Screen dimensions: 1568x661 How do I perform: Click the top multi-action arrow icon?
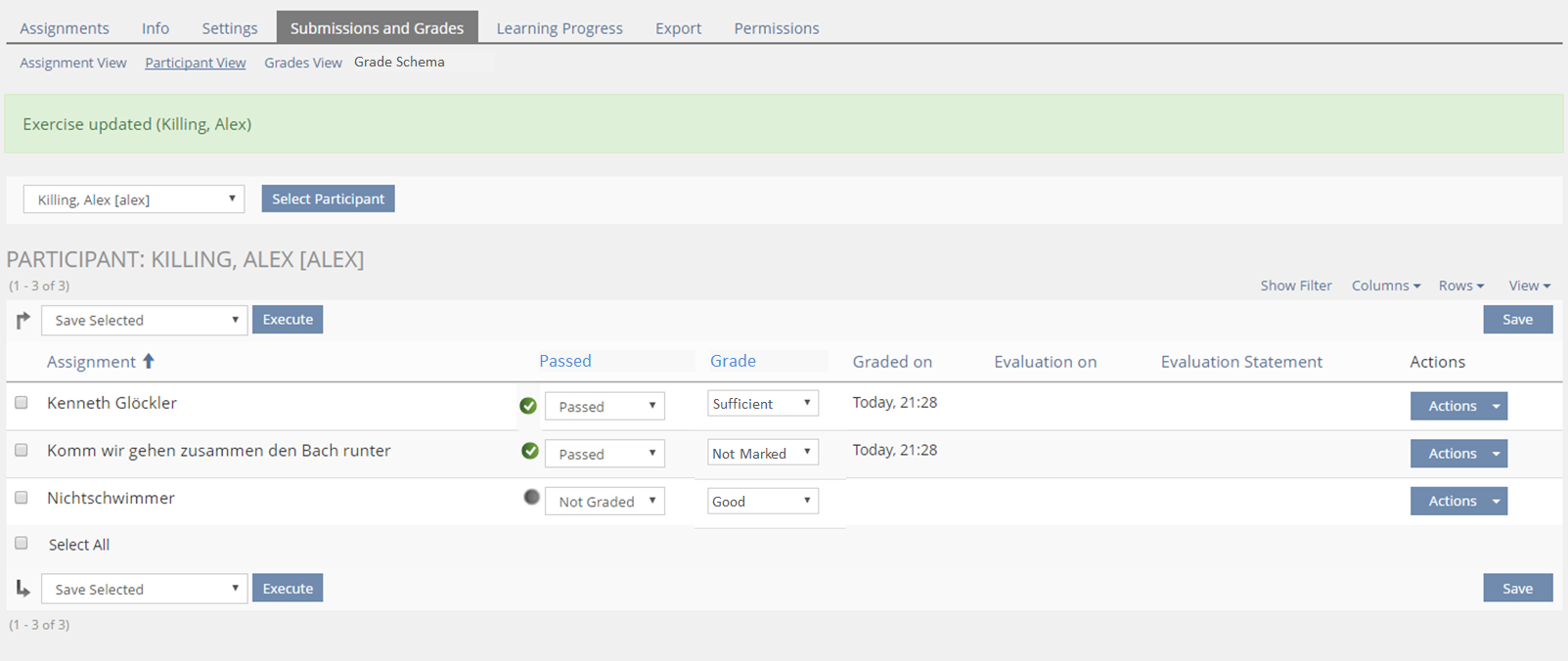23,320
